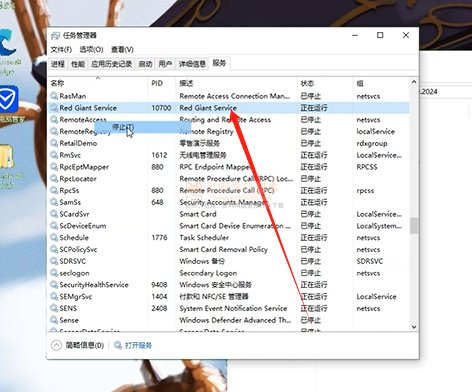Click the RpcSs service gear icon
The height and width of the screenshot is (392, 472).
tap(54, 190)
